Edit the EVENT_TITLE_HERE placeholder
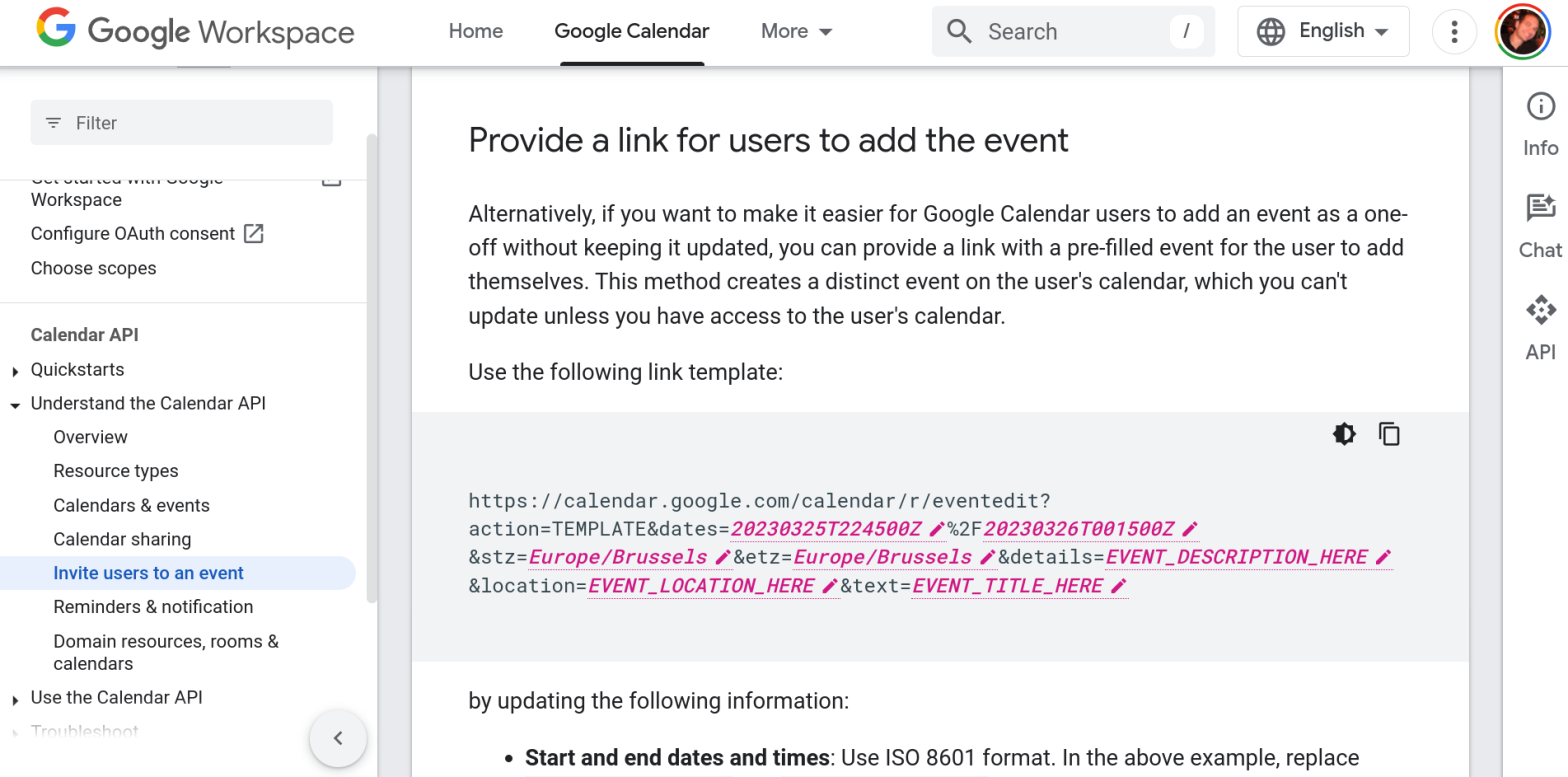The image size is (1568, 777). point(1020,586)
